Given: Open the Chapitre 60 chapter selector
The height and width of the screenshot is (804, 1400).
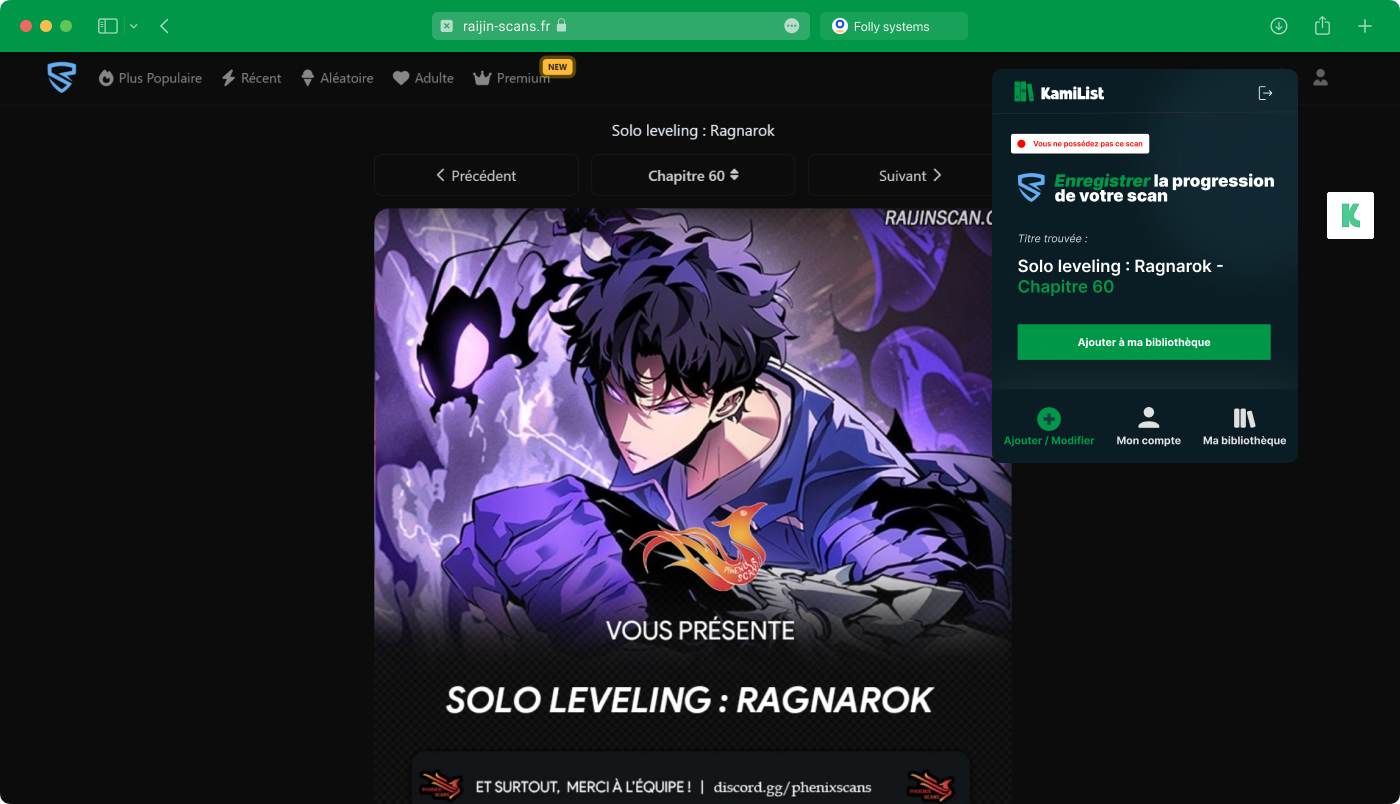Looking at the screenshot, I should (693, 175).
